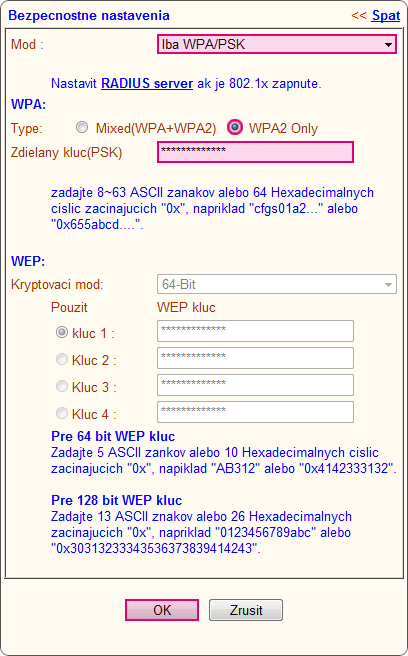Image resolution: width=408 pixels, height=656 pixels.
Task: Choose the Kluc 2 radio button
Action: tap(62, 359)
